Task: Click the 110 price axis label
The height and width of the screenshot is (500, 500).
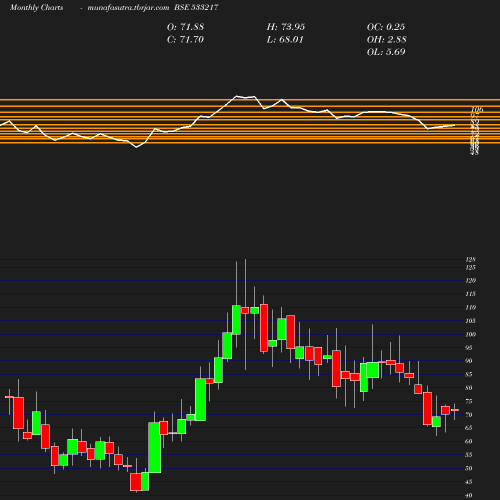Action: coord(471,307)
